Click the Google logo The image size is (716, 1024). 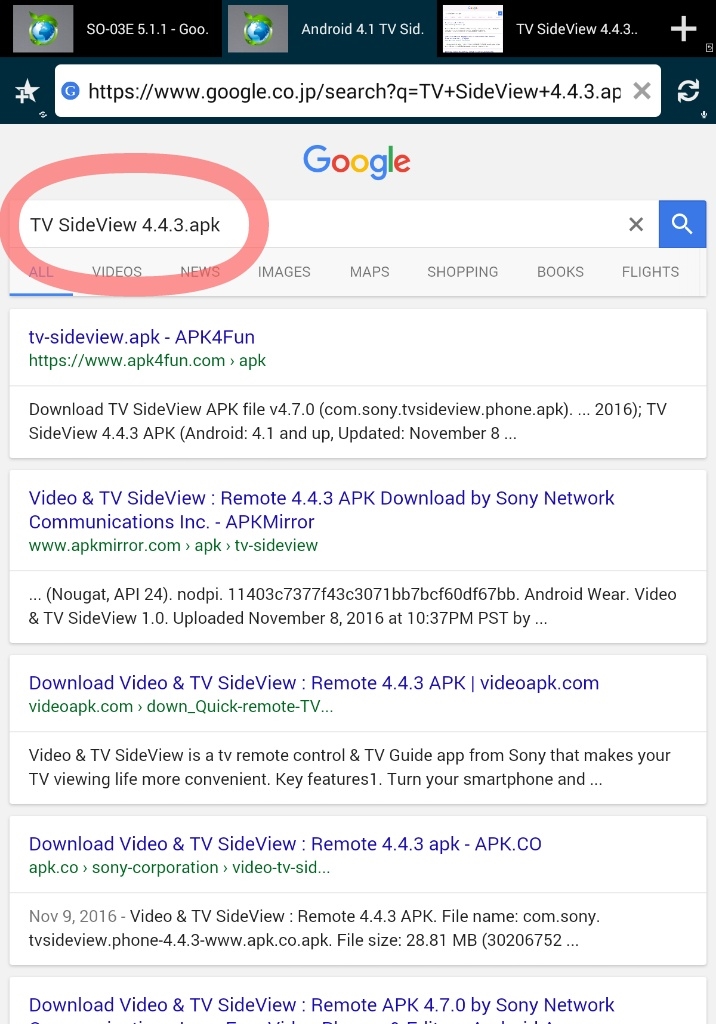(357, 161)
